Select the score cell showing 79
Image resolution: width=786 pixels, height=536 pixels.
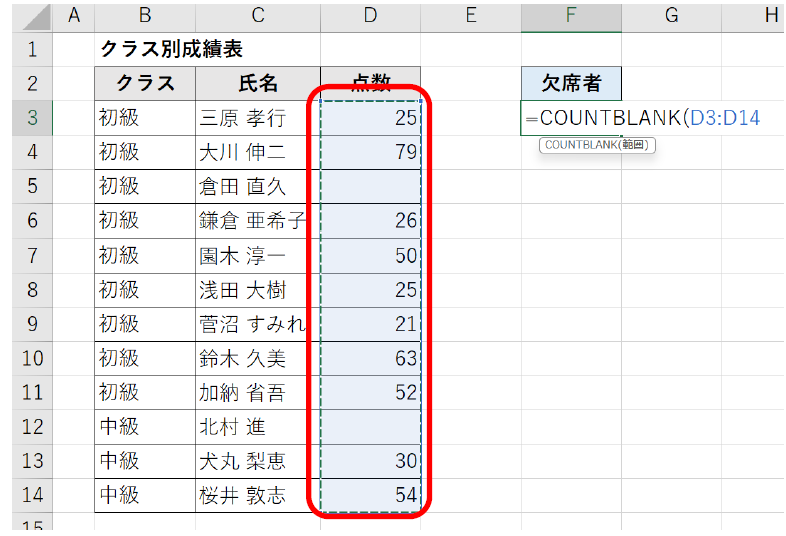pyautogui.click(x=370, y=152)
